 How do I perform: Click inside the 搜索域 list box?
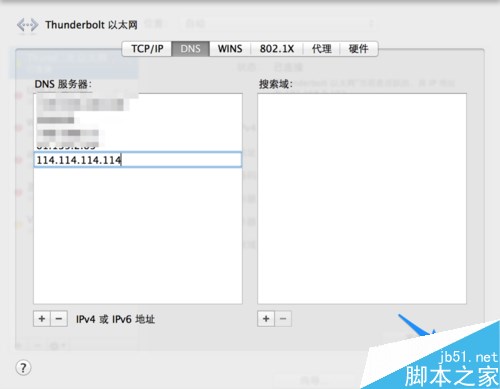(x=362, y=199)
